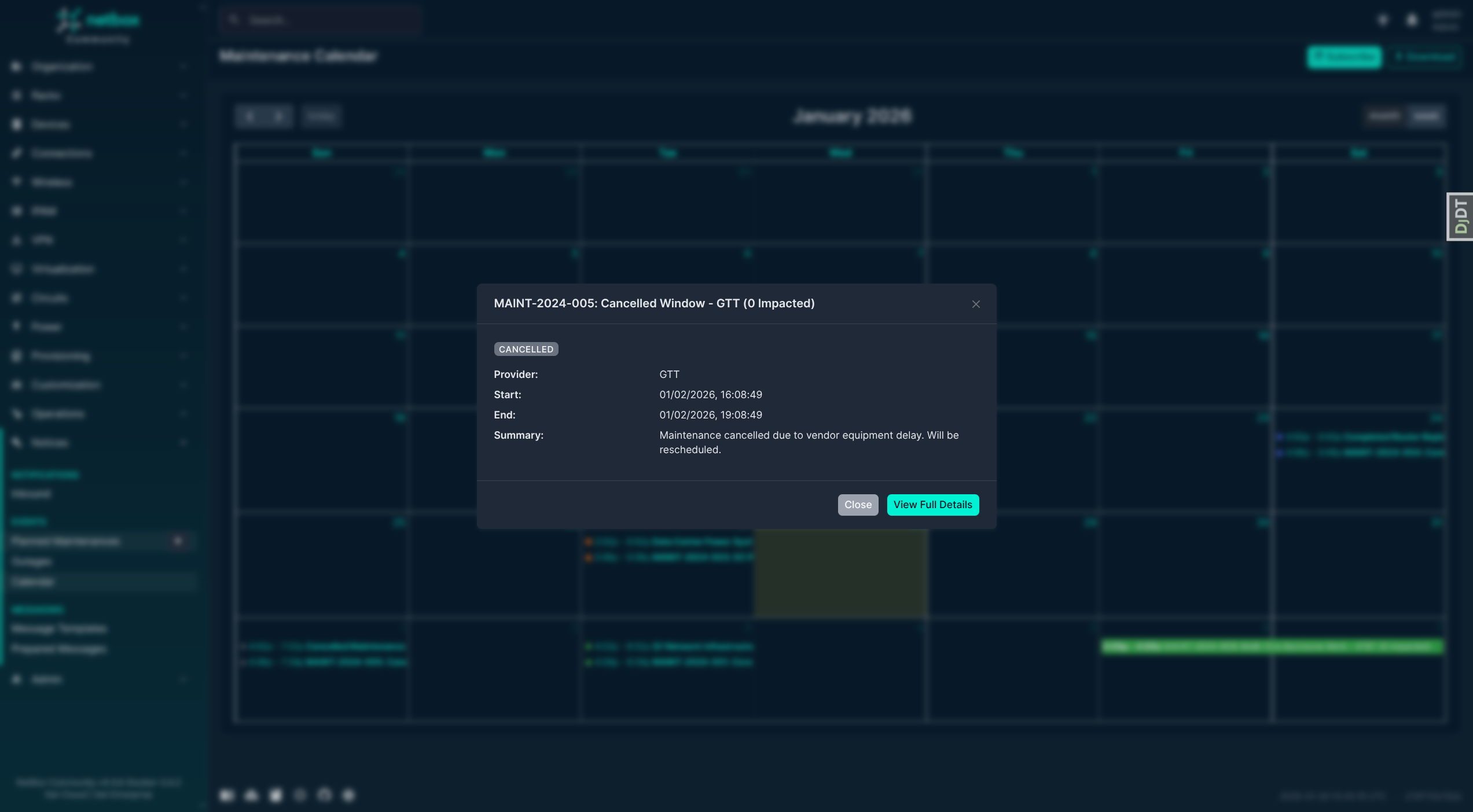Click the Circuits icon in the sidebar
Screen dimensions: 1473x812
tap(16, 297)
